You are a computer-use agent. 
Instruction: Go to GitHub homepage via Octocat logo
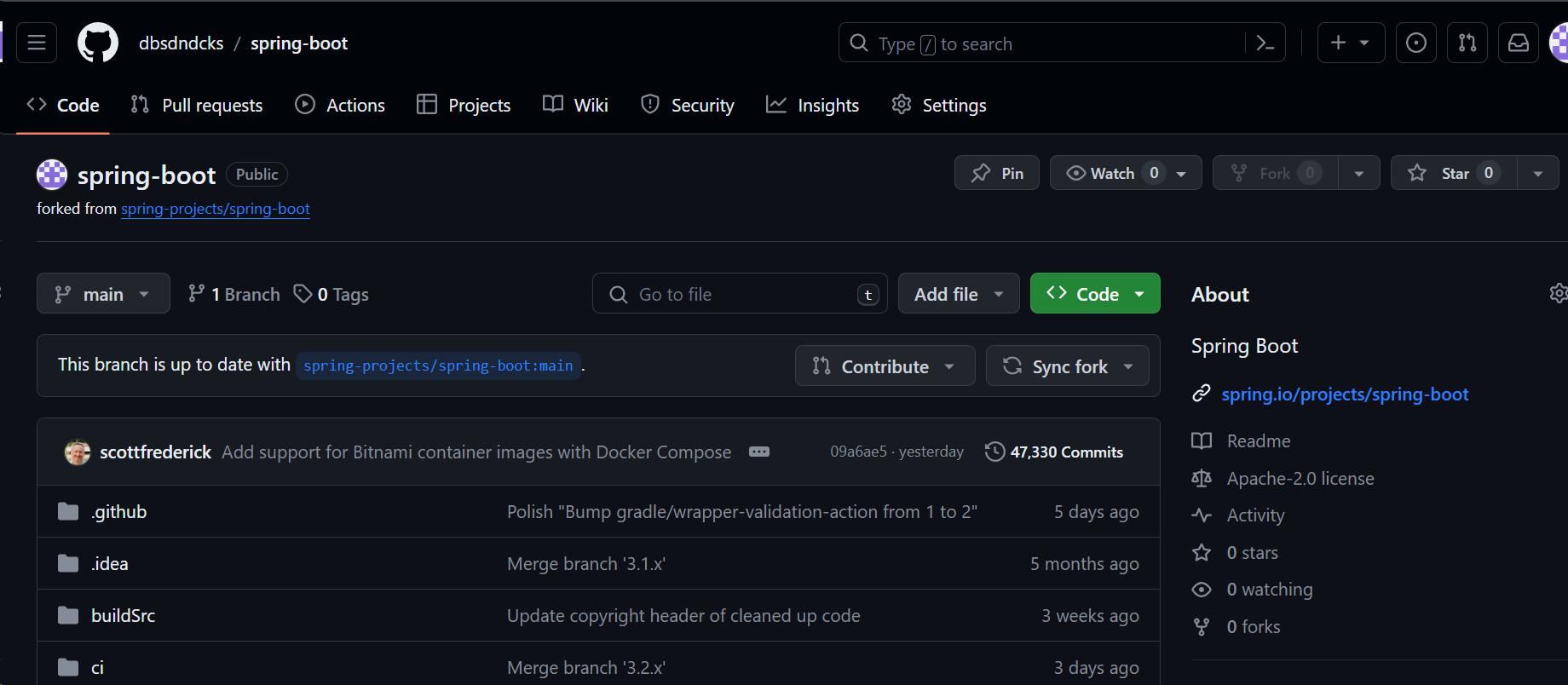tap(98, 43)
